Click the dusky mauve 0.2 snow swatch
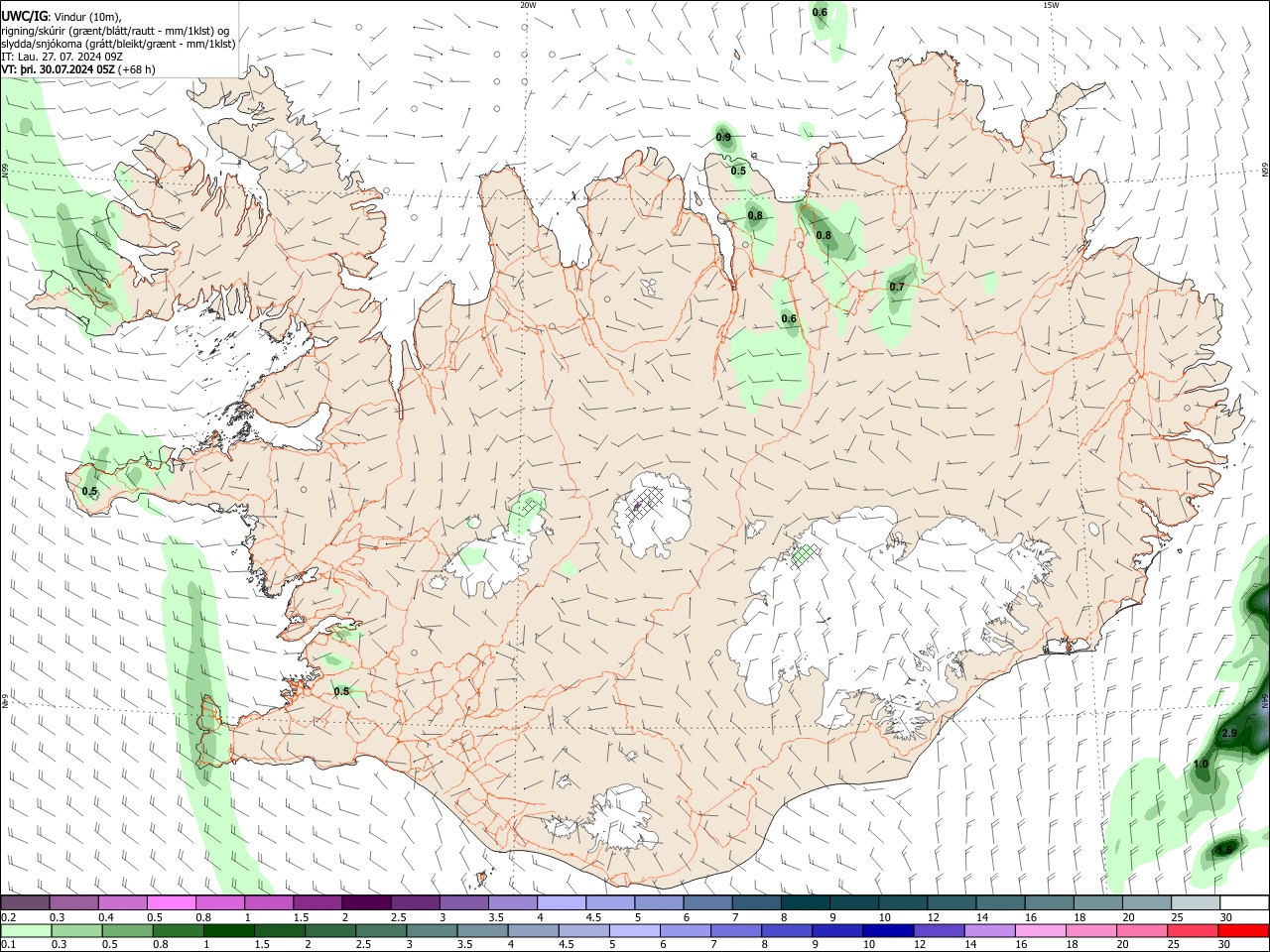 [25, 902]
